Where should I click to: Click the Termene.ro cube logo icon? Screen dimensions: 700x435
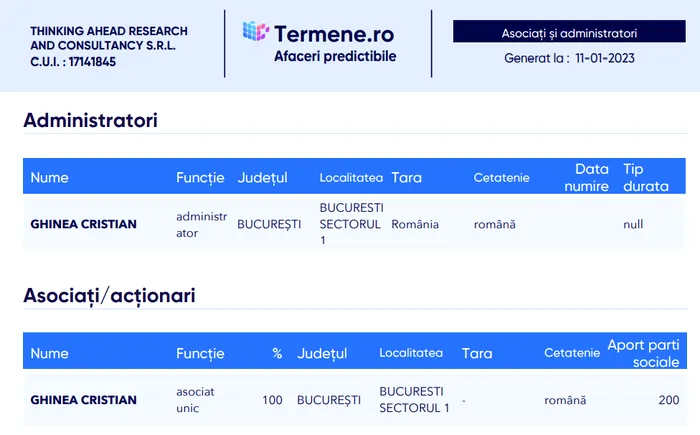click(256, 31)
